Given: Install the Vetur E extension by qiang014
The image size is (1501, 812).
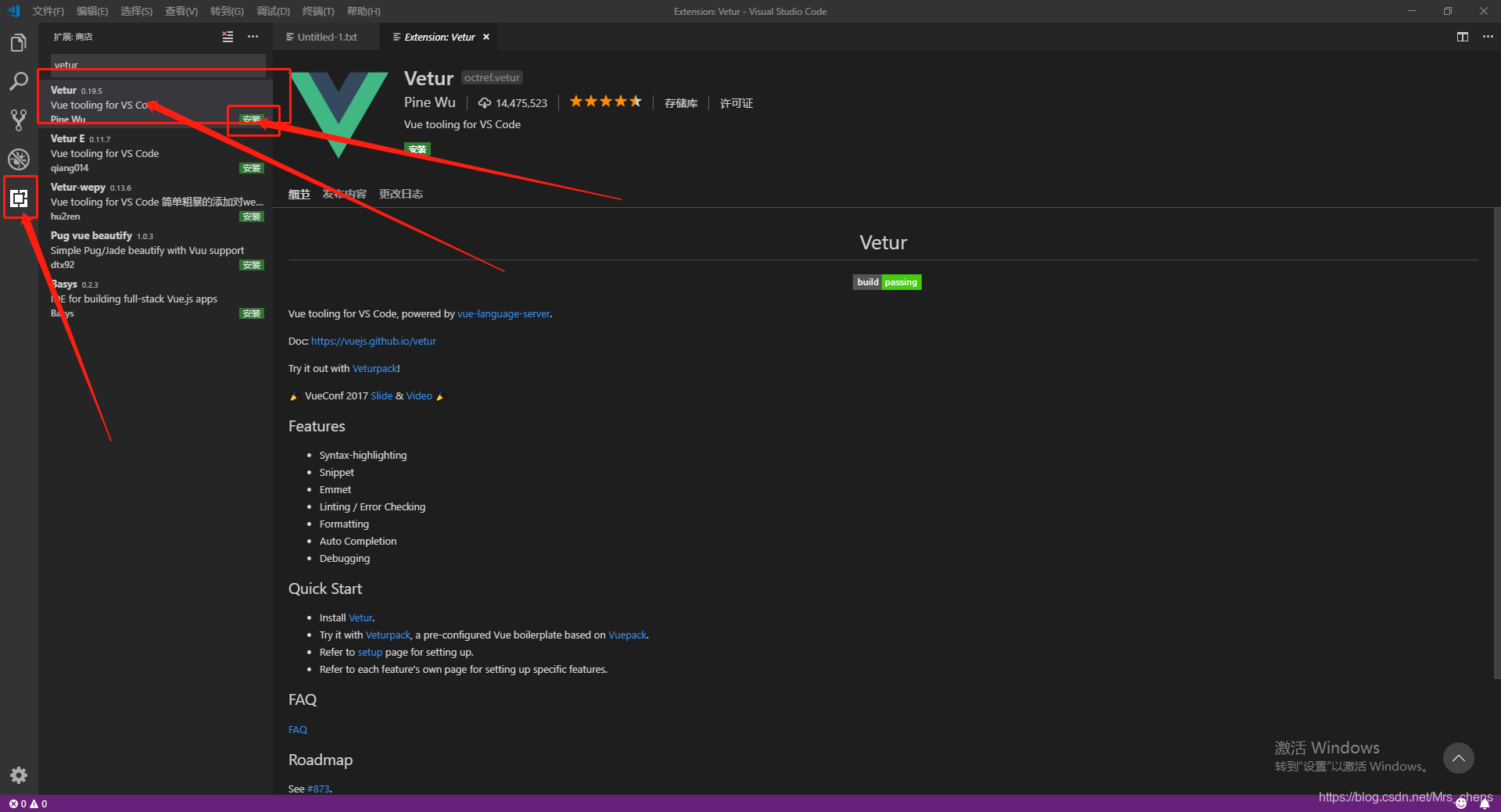Looking at the screenshot, I should (x=252, y=168).
